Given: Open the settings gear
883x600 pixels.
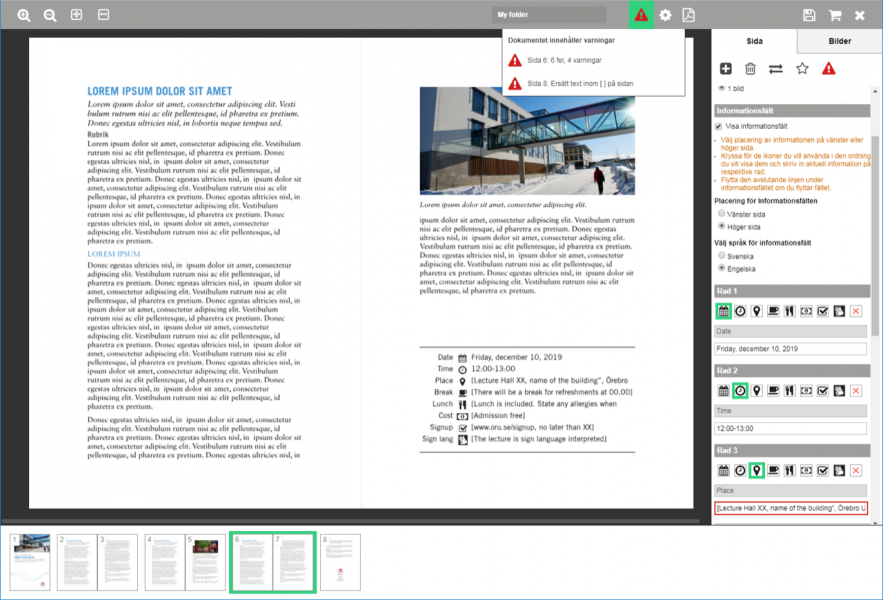Looking at the screenshot, I should (665, 15).
